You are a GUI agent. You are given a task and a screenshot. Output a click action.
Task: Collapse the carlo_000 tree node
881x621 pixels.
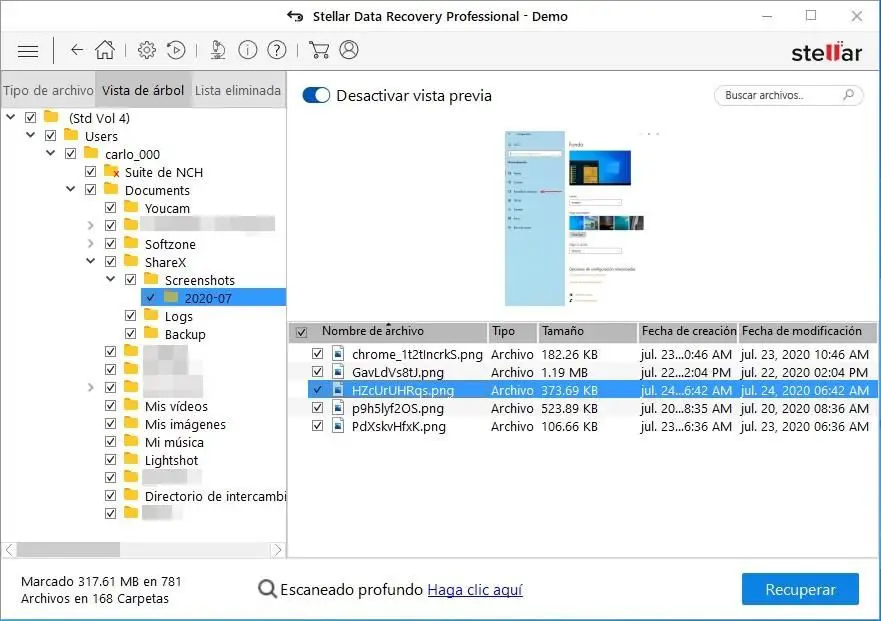click(51, 153)
